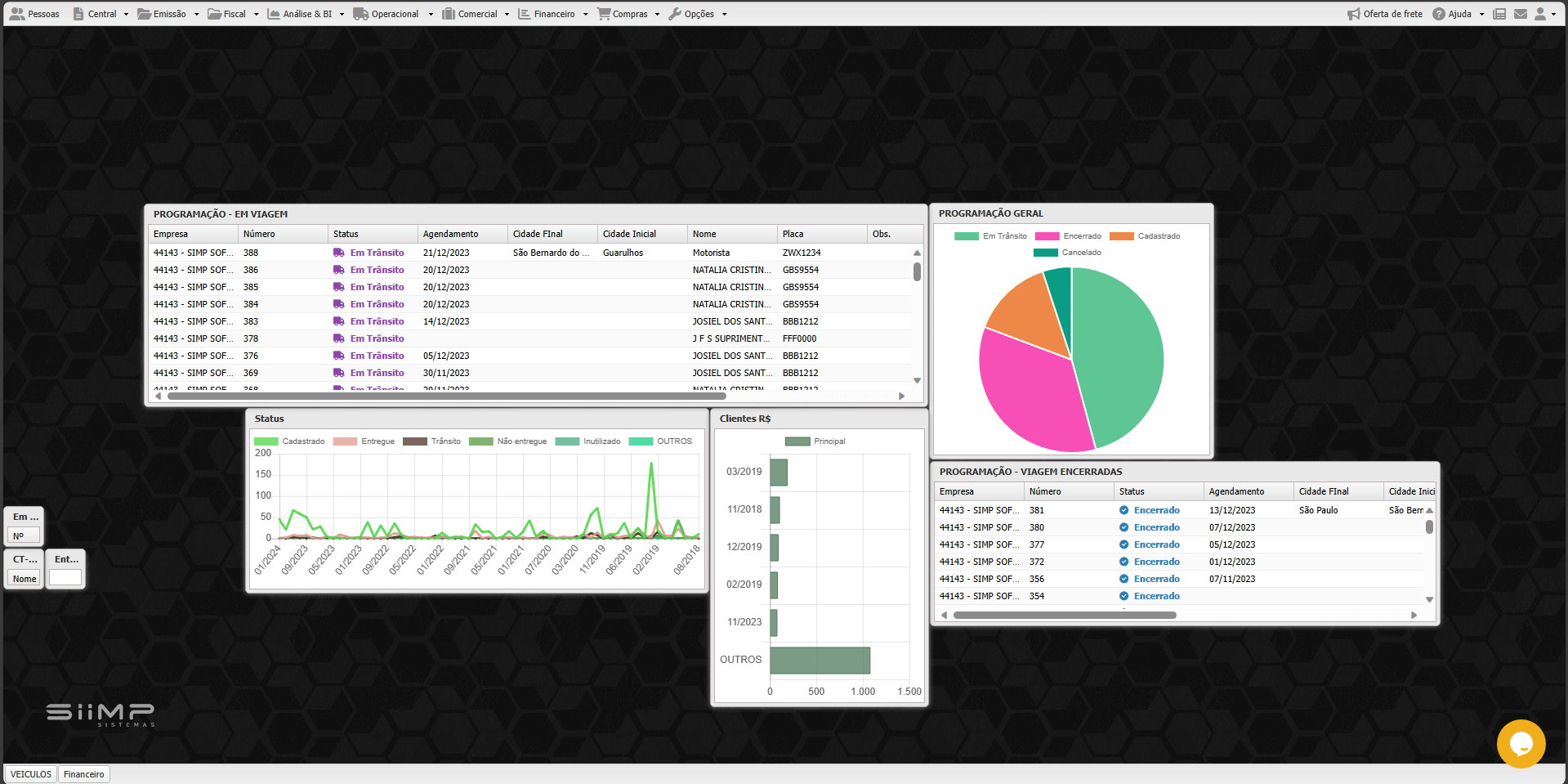
Task: Click the Fiscal folder icon
Action: [x=214, y=14]
